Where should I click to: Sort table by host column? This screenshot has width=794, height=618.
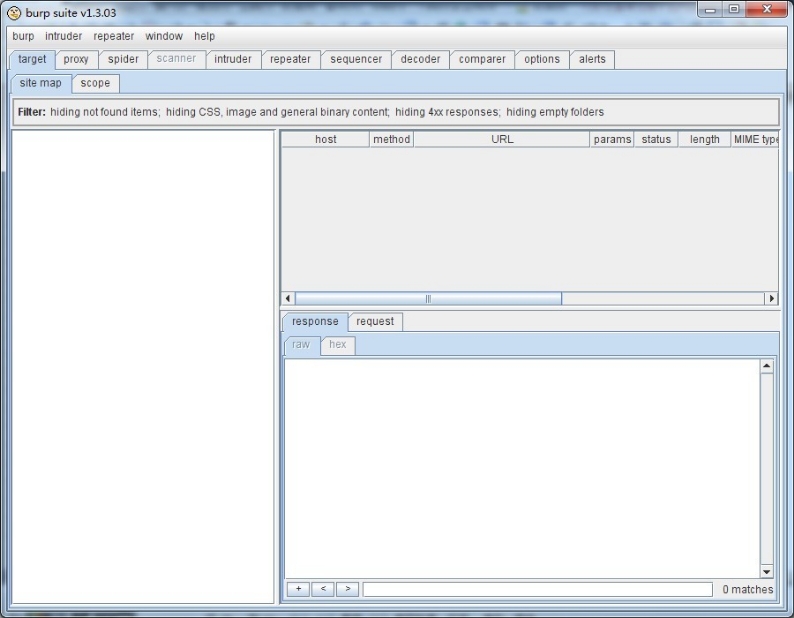click(326, 139)
